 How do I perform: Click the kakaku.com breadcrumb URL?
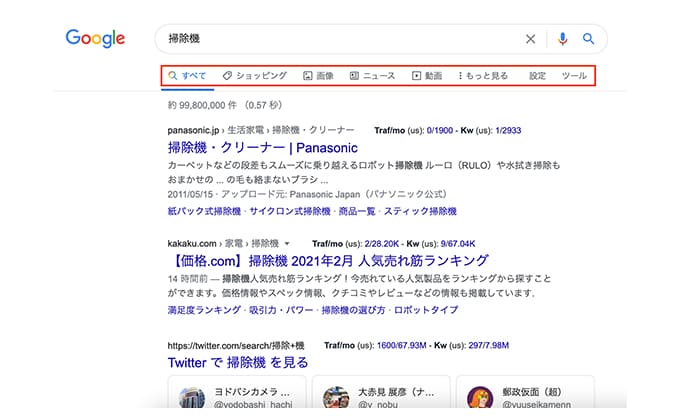(223, 243)
